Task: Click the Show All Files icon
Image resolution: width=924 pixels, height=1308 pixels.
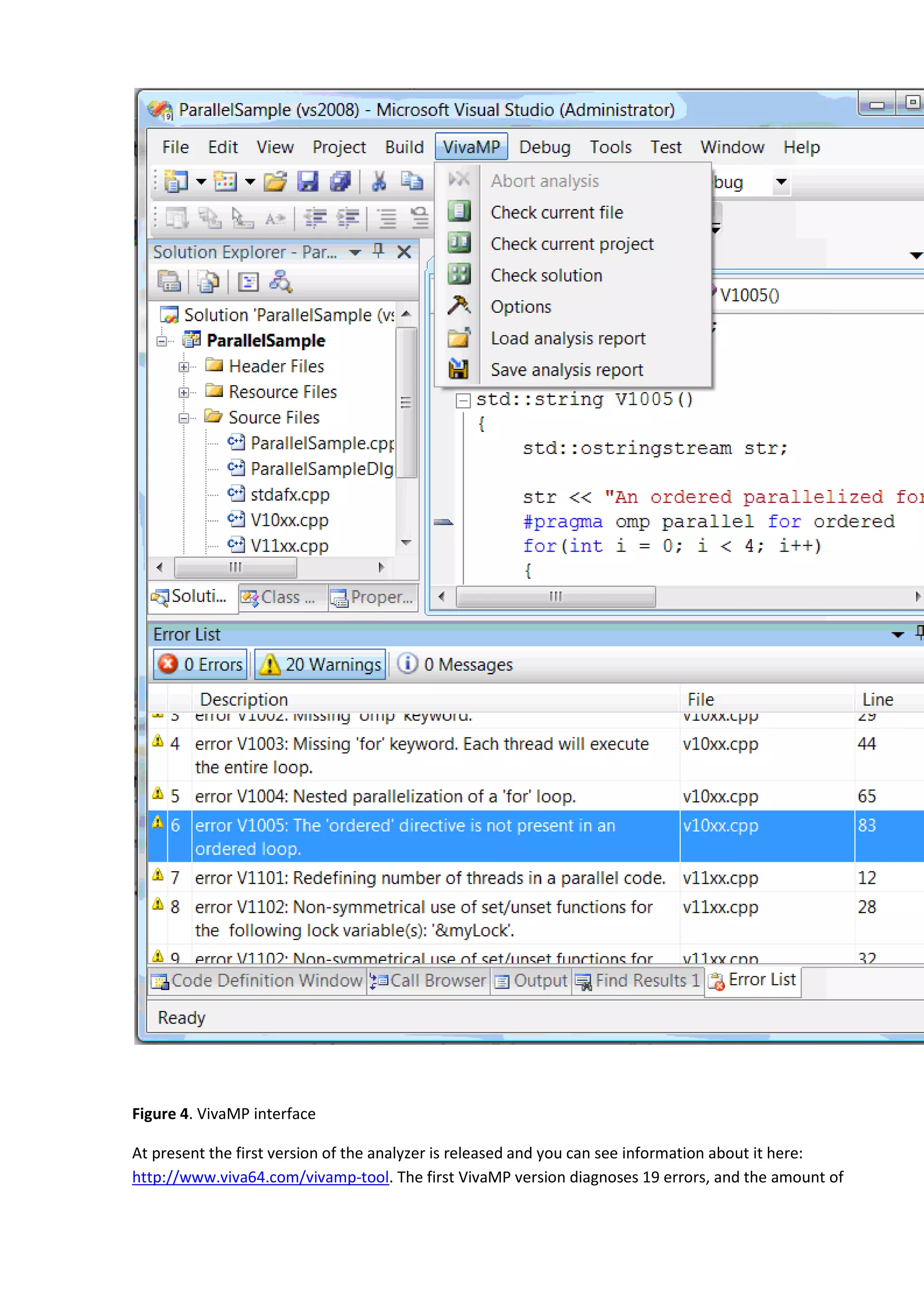Action: pyautogui.click(x=208, y=282)
